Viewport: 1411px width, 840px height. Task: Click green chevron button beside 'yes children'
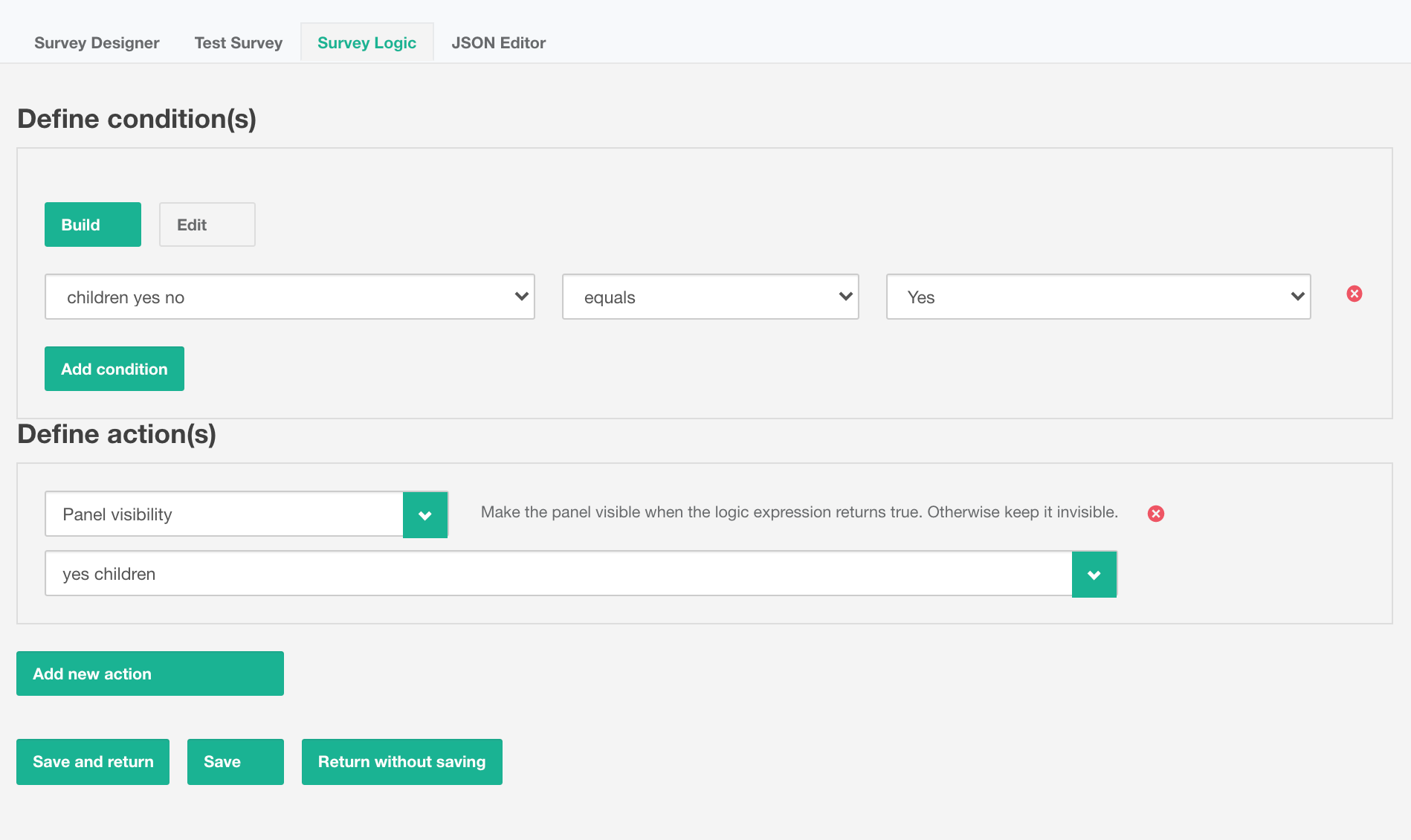[x=1094, y=574]
